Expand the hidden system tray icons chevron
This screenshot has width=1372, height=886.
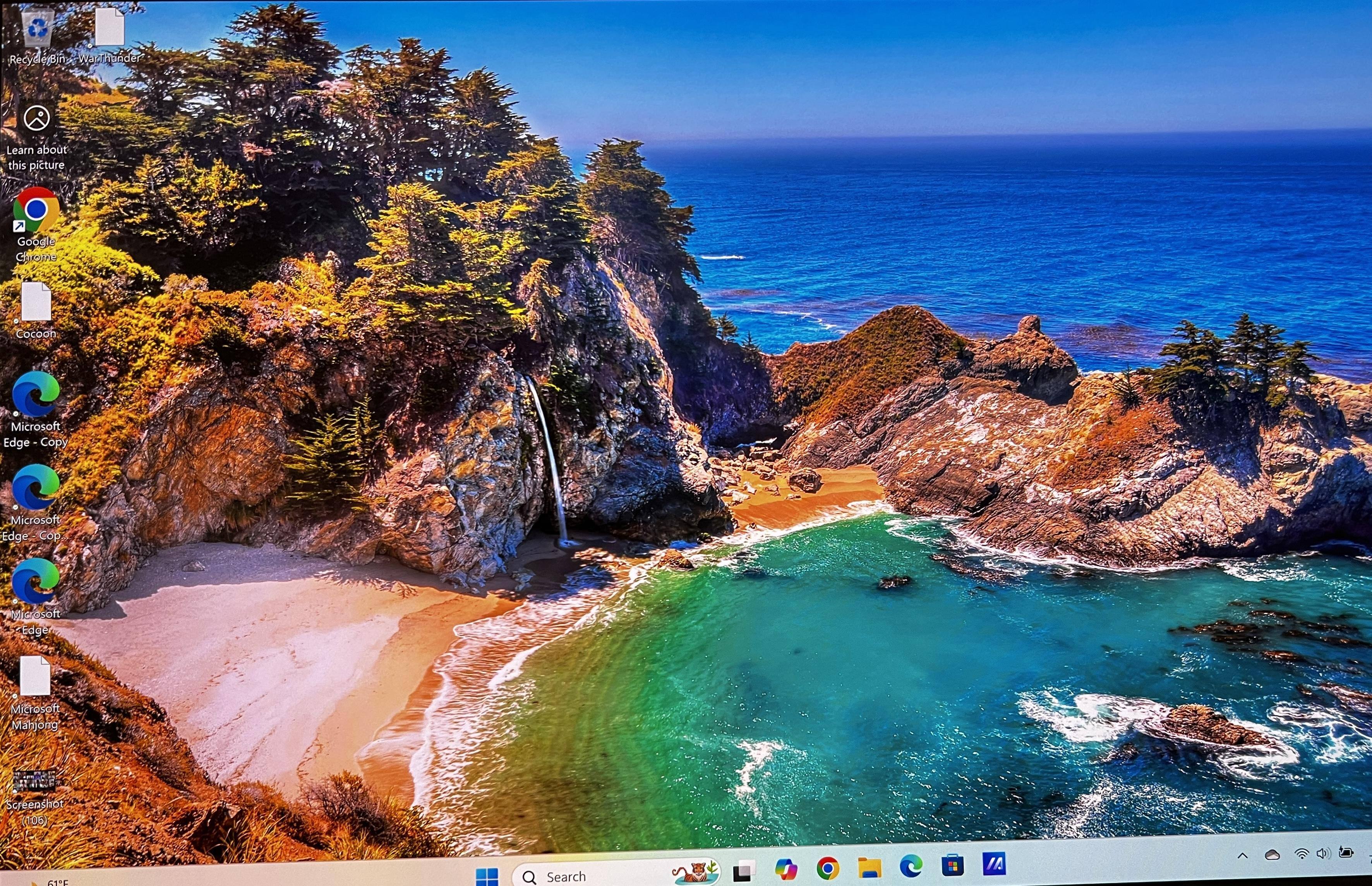click(x=1243, y=855)
